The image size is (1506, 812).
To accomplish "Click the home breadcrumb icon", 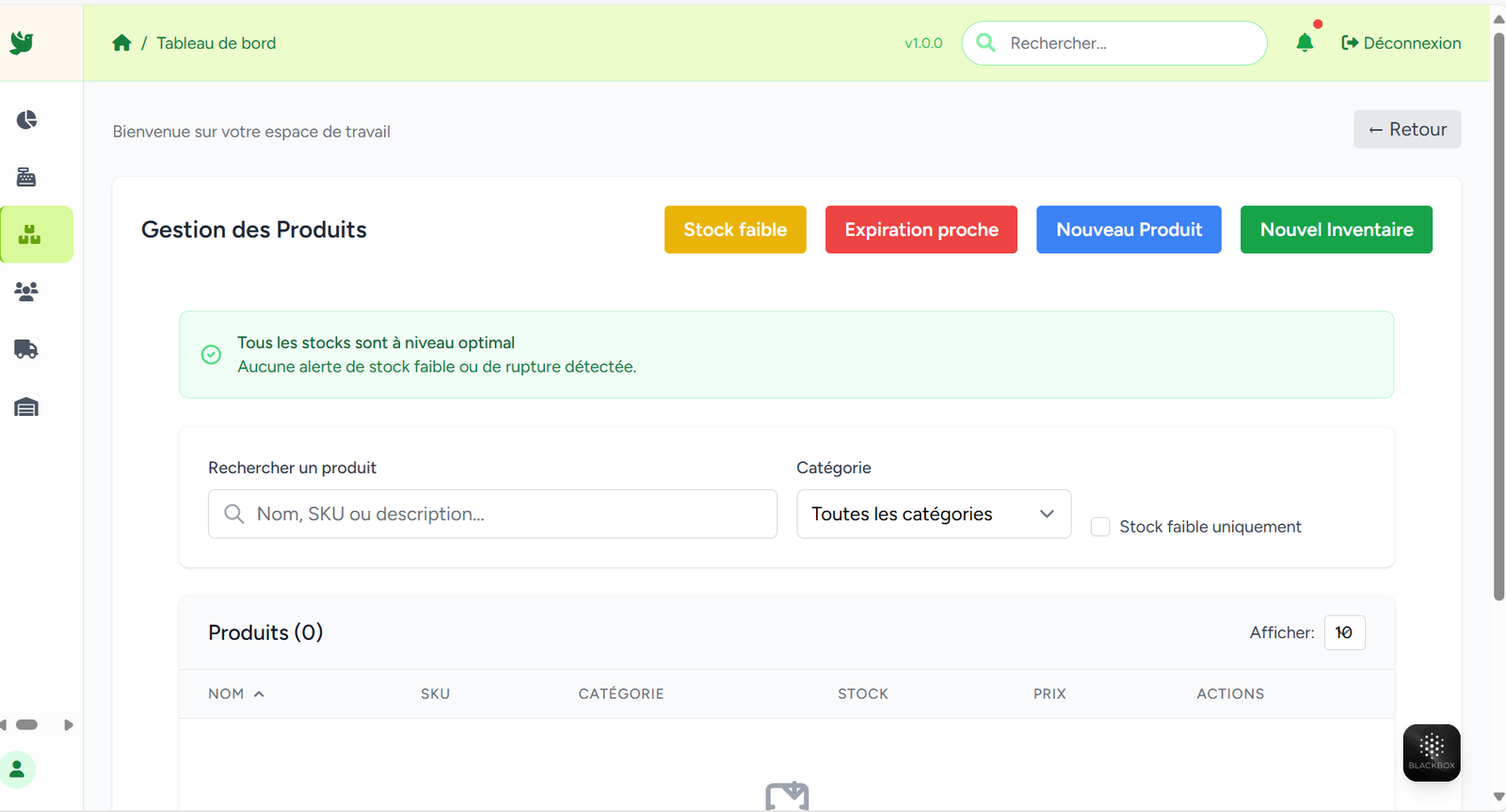I will (x=121, y=43).
